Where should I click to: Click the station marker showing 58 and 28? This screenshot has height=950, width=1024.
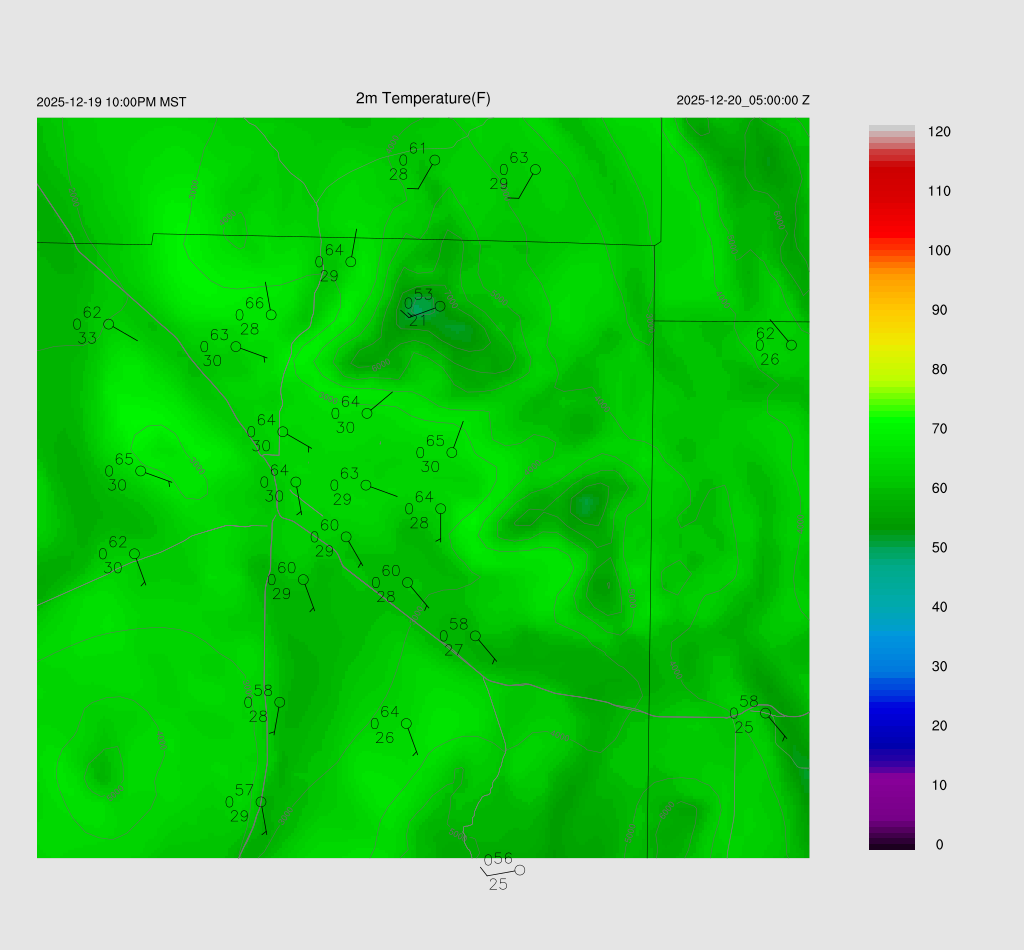(x=279, y=702)
